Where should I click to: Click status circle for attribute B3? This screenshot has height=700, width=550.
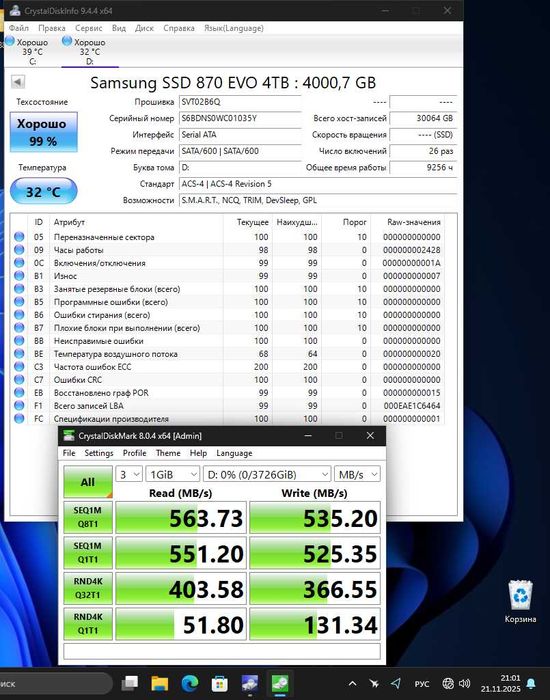tap(19, 288)
